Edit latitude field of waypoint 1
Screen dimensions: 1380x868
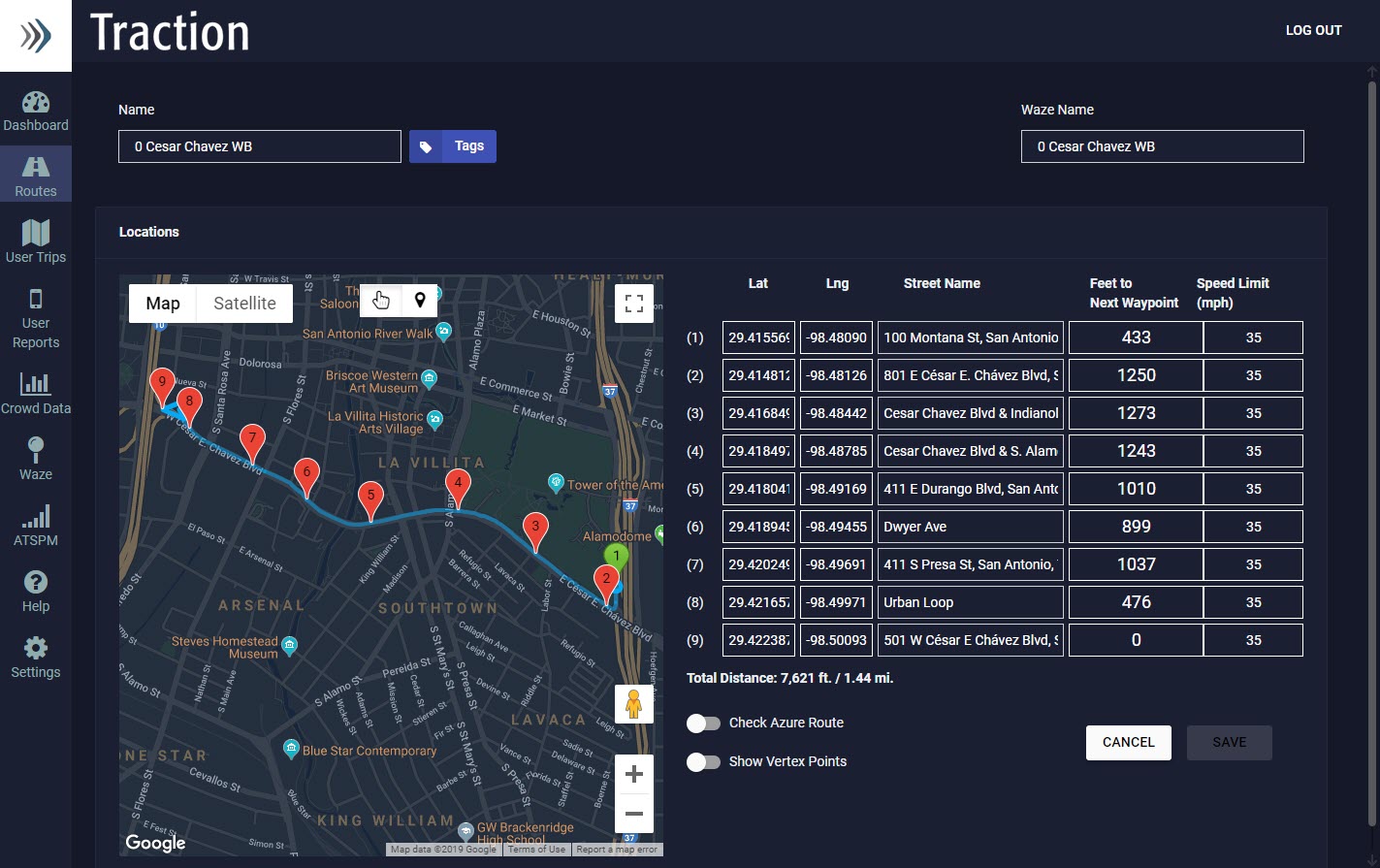758,338
